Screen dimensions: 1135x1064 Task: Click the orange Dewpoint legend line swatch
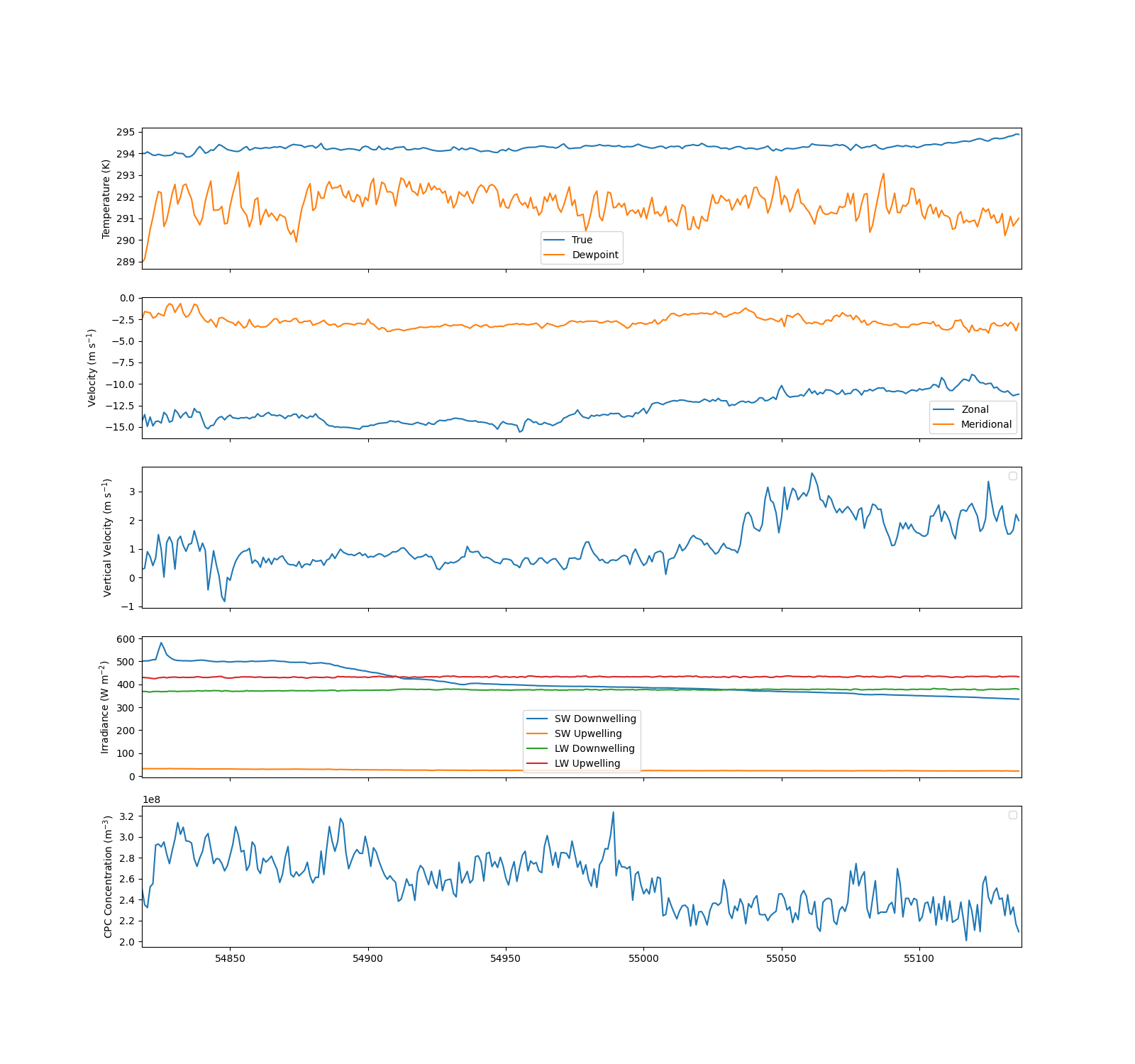(554, 255)
